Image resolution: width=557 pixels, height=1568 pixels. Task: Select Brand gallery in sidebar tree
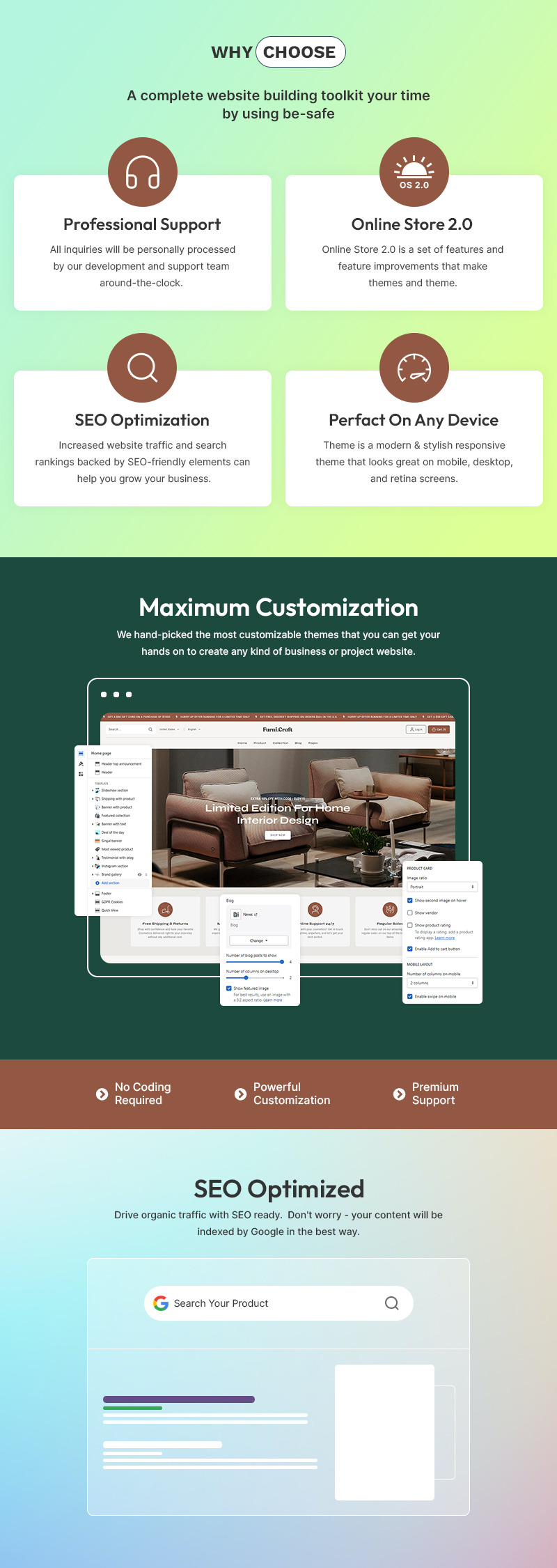point(111,874)
